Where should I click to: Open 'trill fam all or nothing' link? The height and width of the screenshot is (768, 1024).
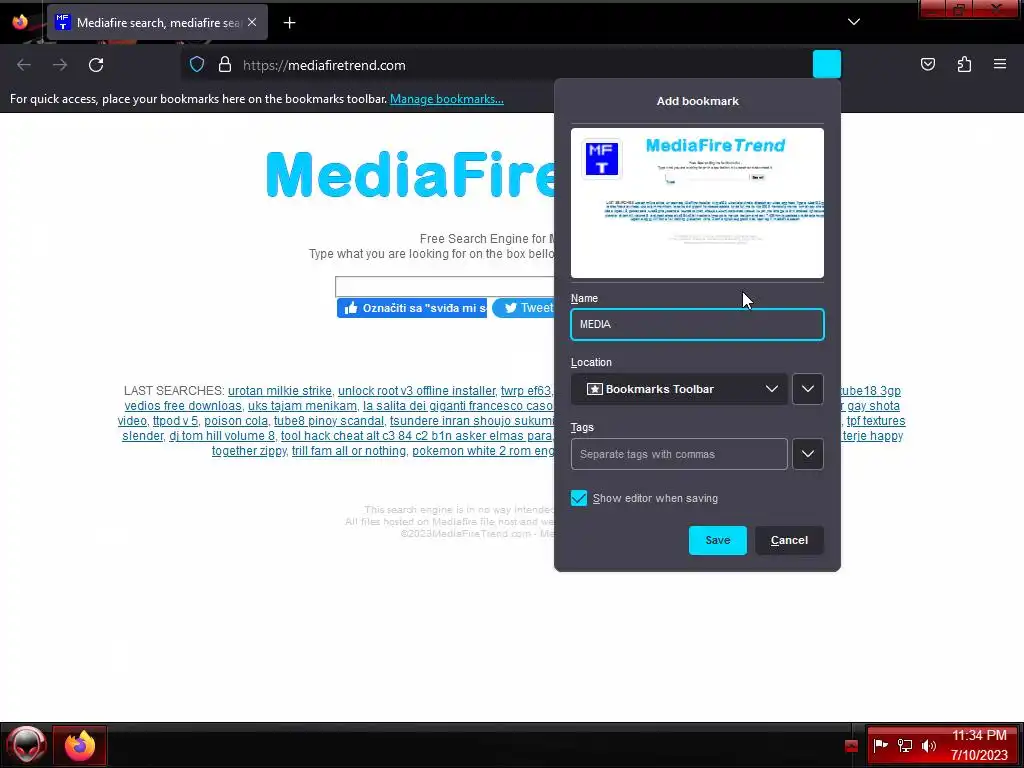pos(349,451)
